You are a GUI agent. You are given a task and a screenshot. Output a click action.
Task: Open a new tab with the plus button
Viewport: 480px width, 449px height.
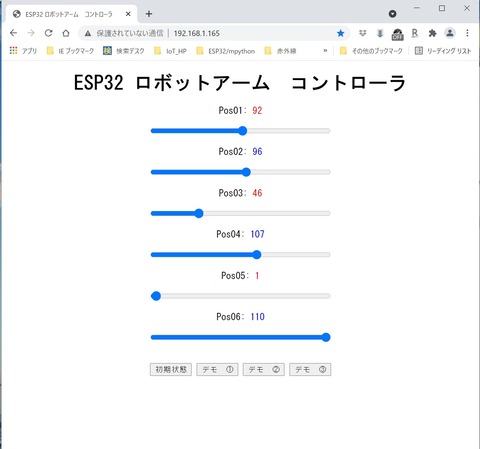tap(149, 14)
